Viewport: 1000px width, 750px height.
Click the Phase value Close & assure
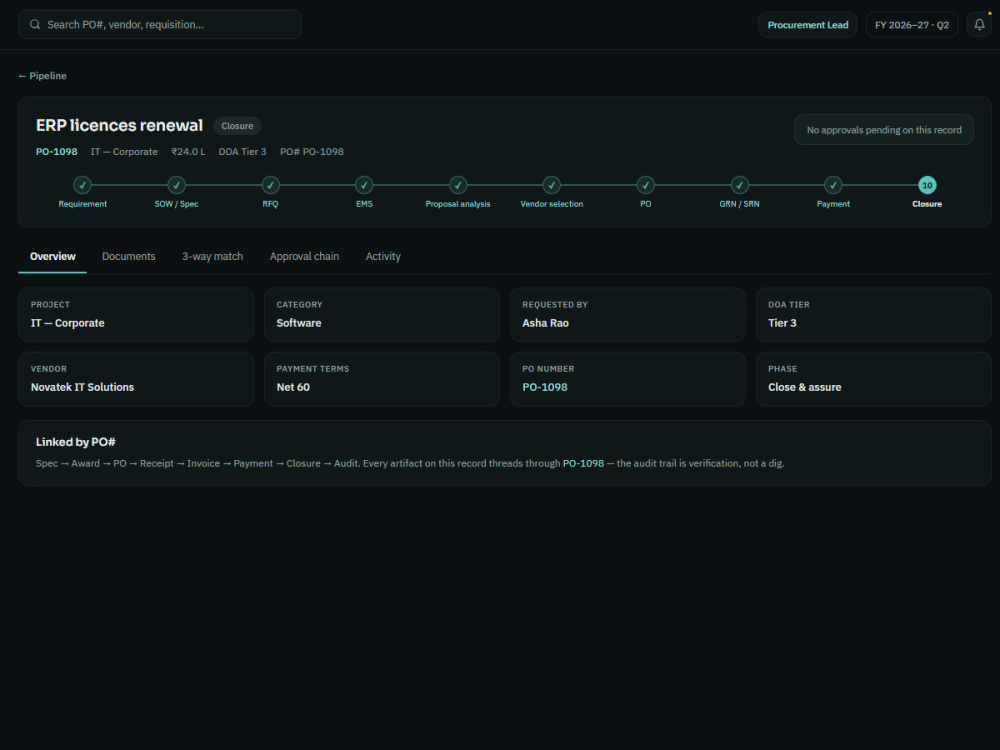coord(804,387)
